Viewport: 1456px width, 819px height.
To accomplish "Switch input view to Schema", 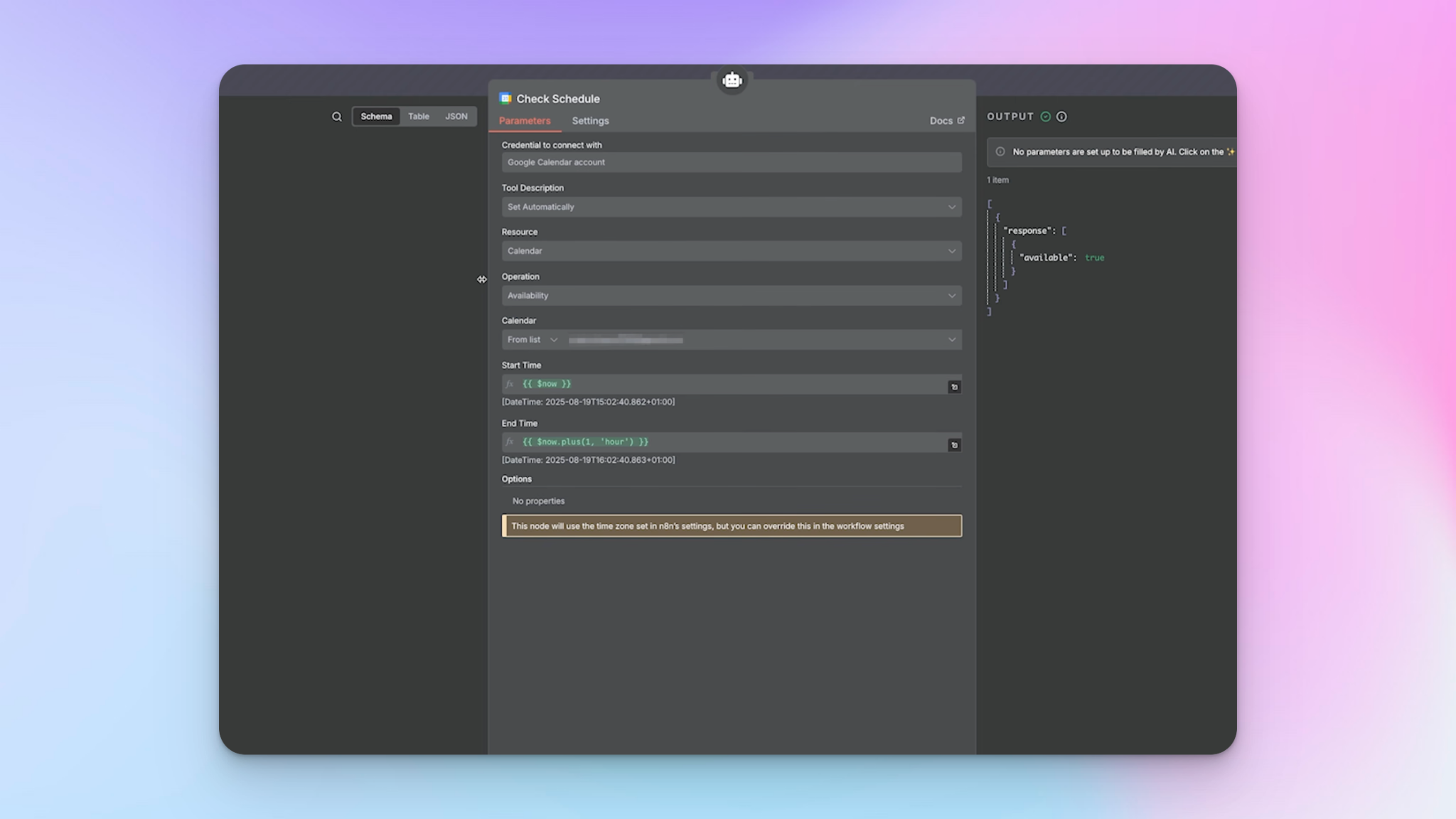I will click(x=376, y=117).
